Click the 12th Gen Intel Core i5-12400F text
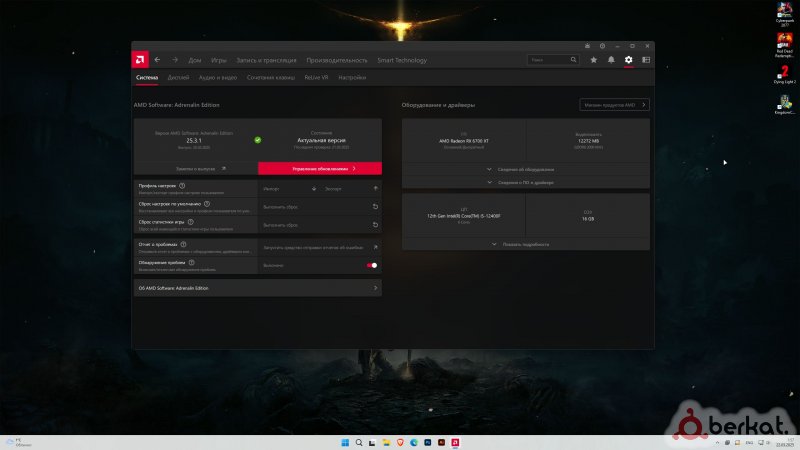 (464, 216)
